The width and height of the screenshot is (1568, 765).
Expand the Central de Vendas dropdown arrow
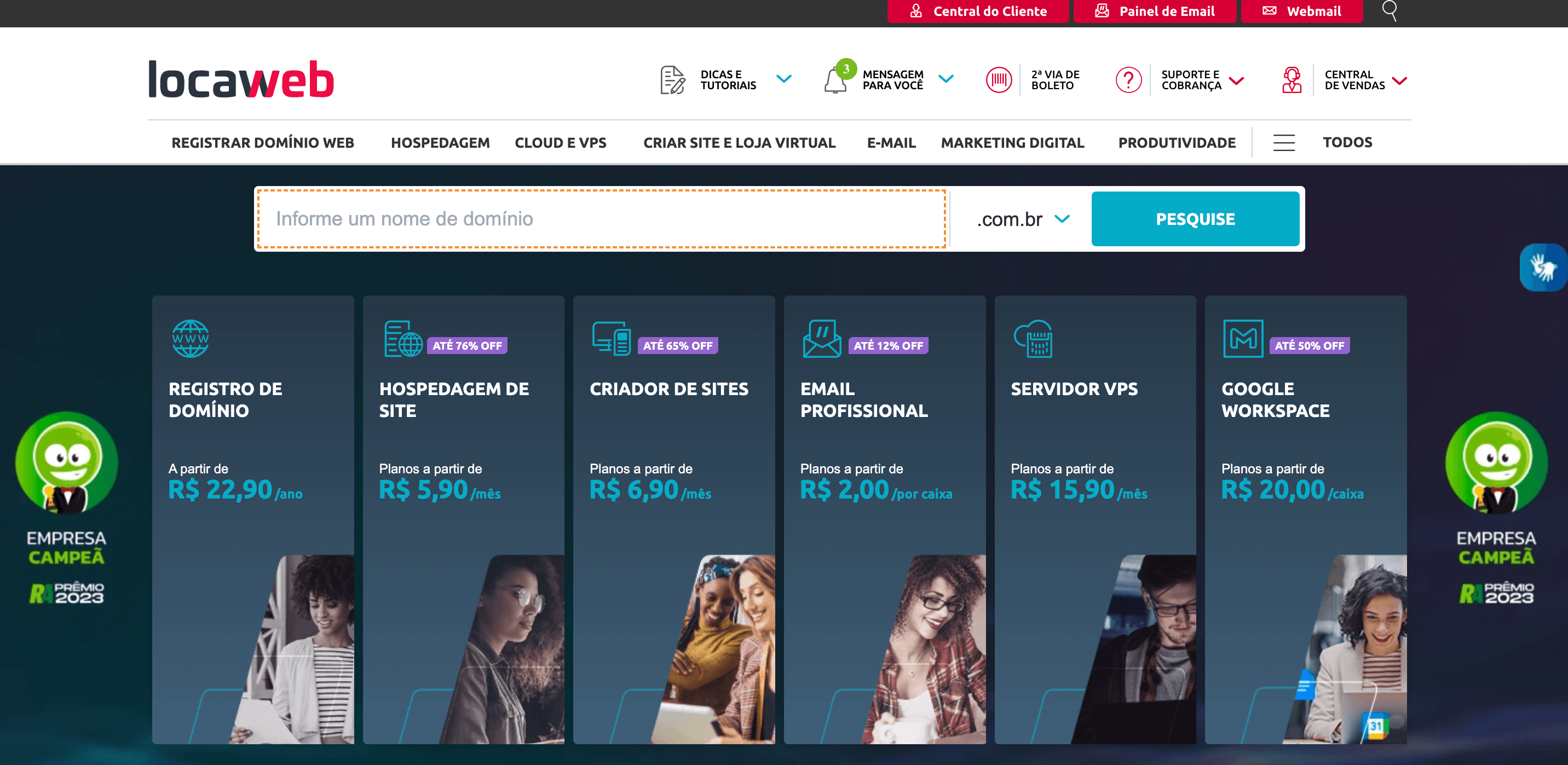[1399, 80]
